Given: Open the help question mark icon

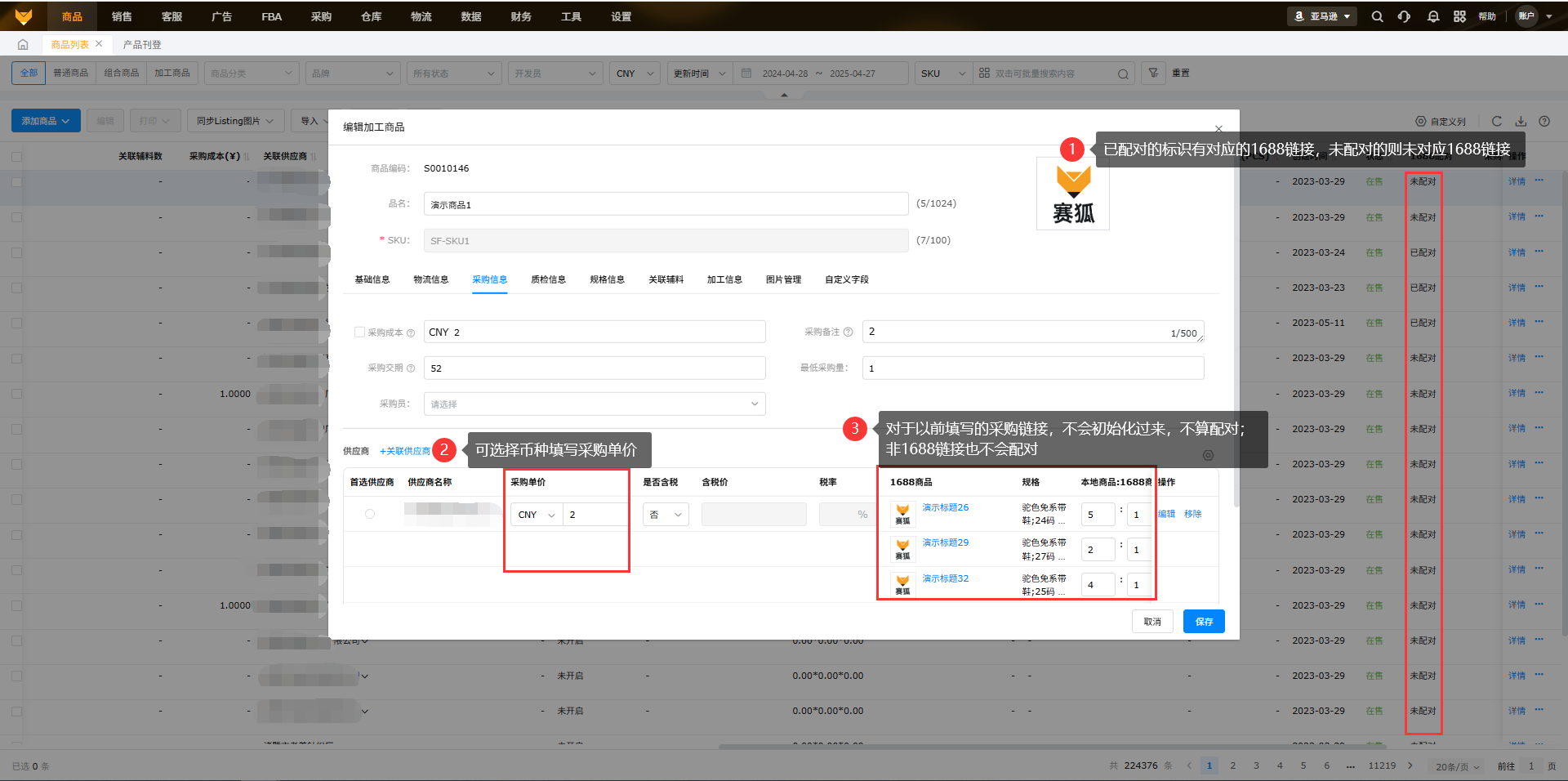Looking at the screenshot, I should (1544, 121).
